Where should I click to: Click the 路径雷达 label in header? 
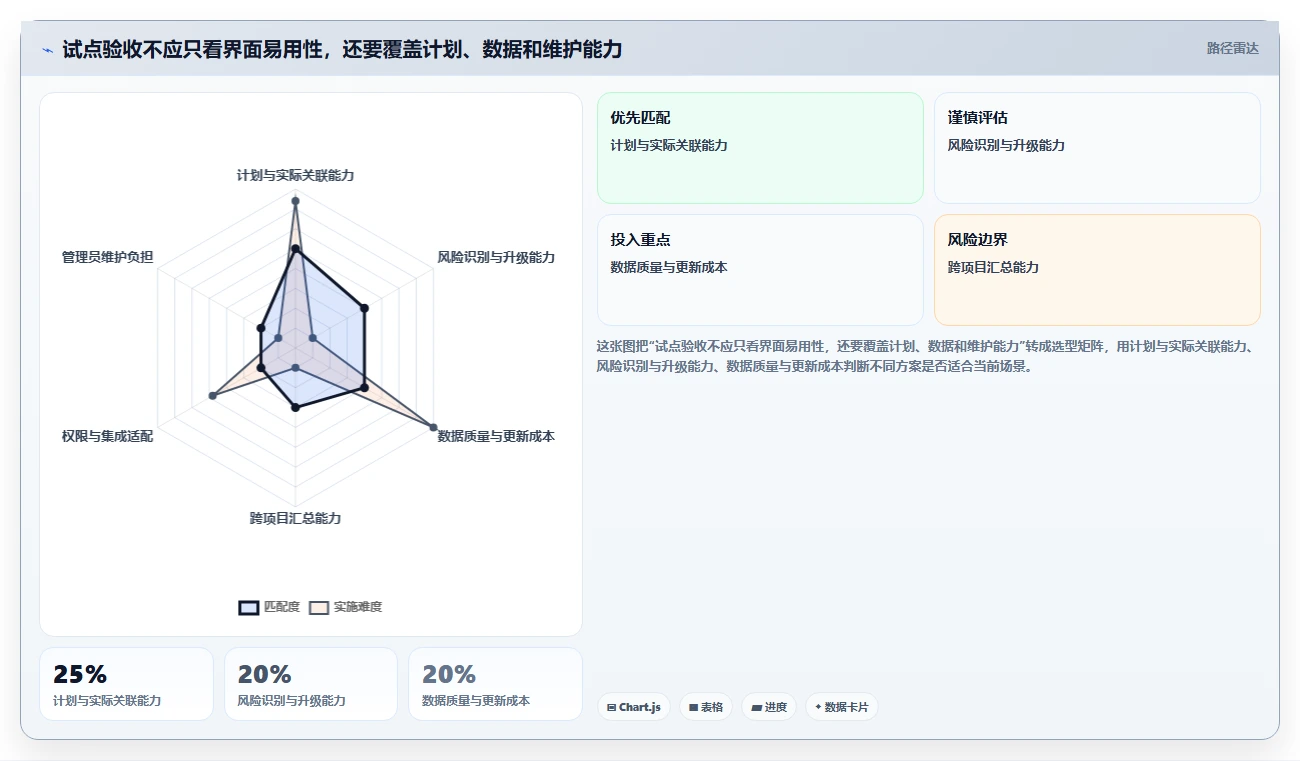1232,48
